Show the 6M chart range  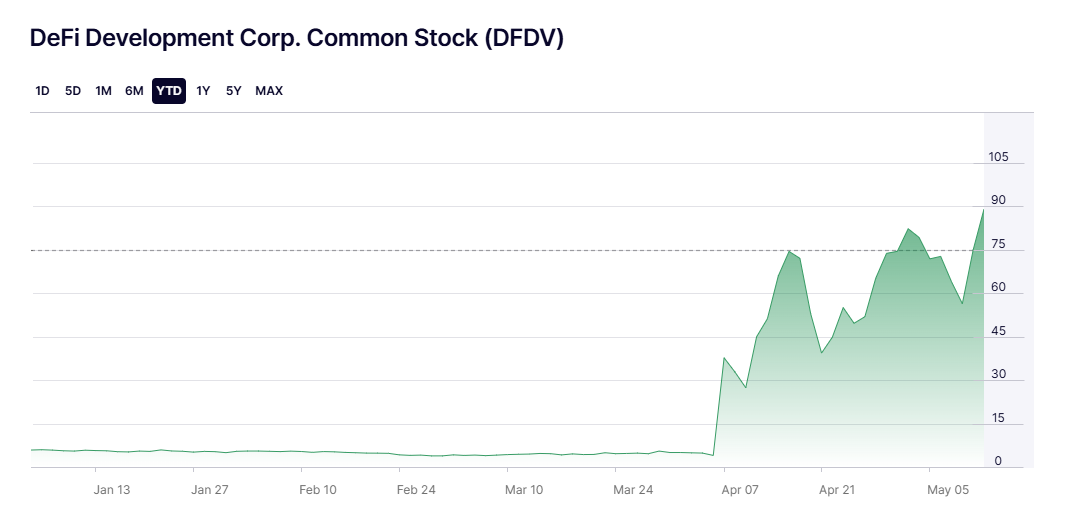[134, 91]
